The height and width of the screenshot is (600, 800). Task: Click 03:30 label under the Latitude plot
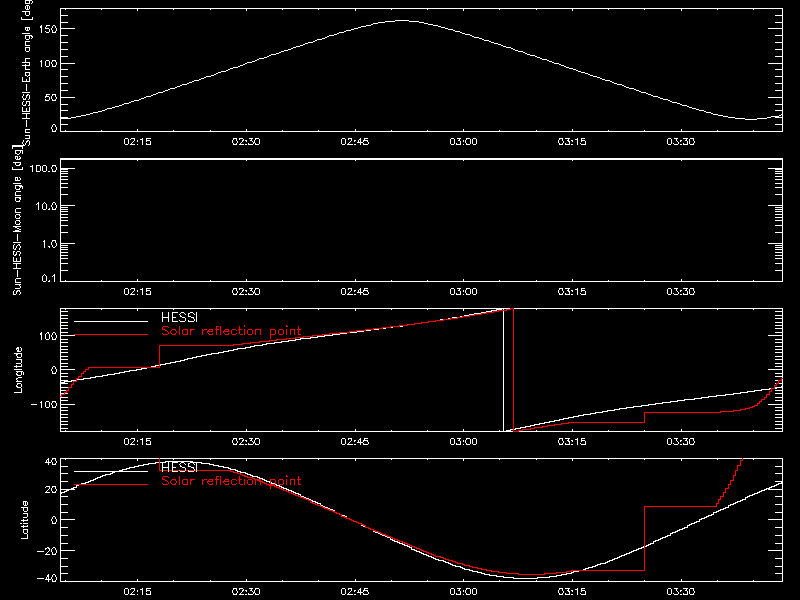(681, 592)
